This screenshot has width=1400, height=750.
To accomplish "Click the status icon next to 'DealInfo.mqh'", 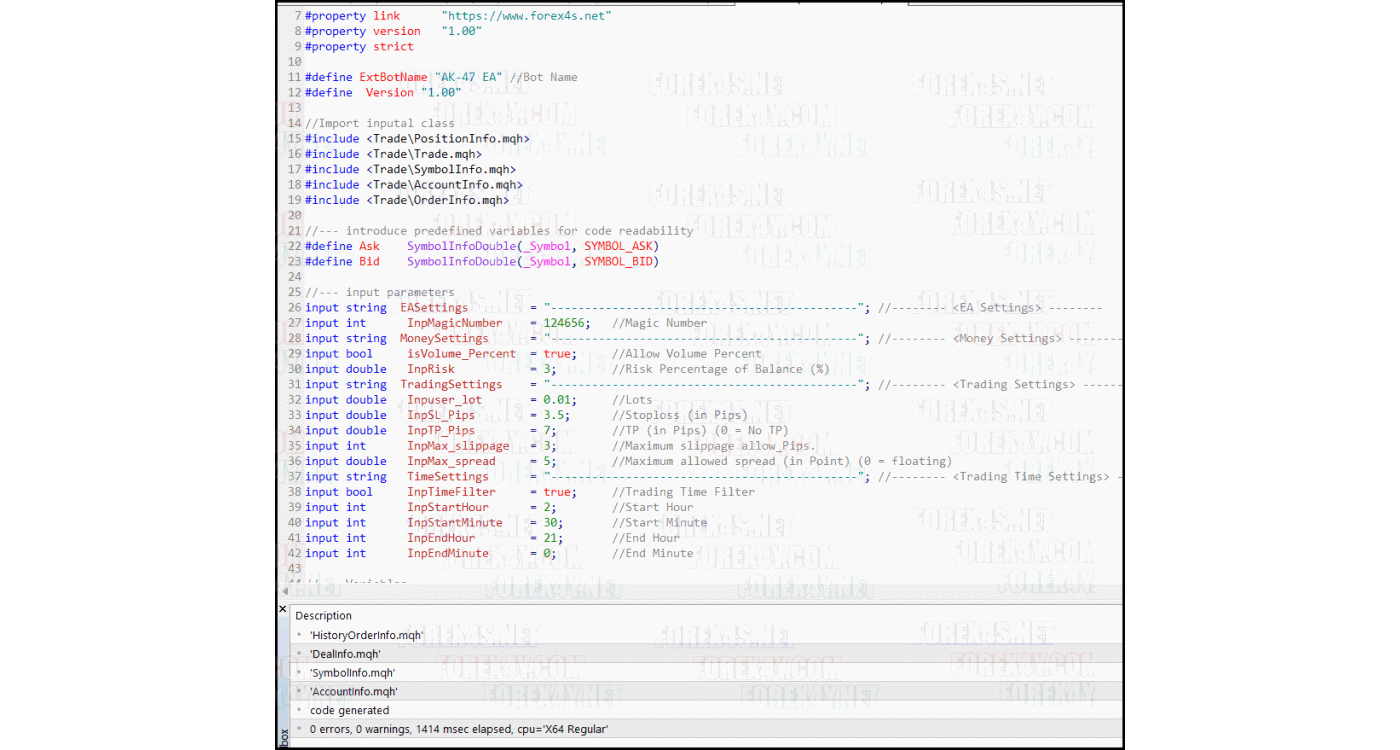I will click(x=297, y=653).
